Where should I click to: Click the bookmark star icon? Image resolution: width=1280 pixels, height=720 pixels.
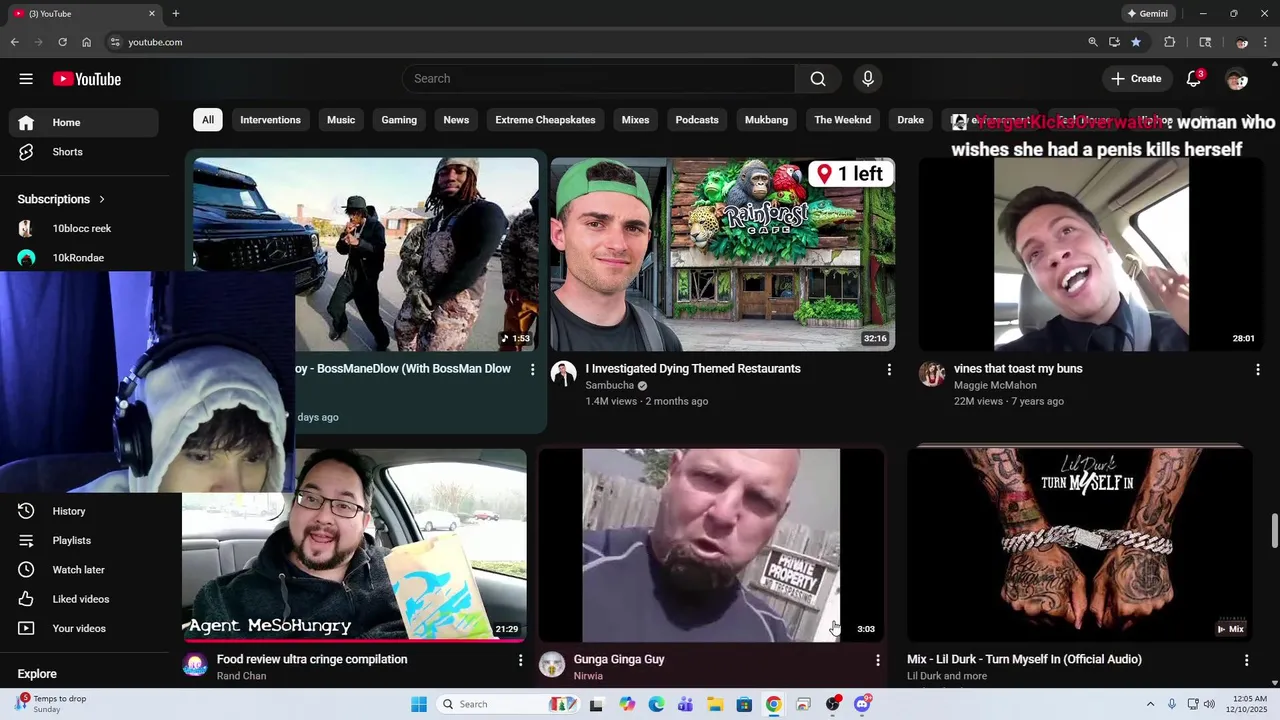coord(1136,42)
